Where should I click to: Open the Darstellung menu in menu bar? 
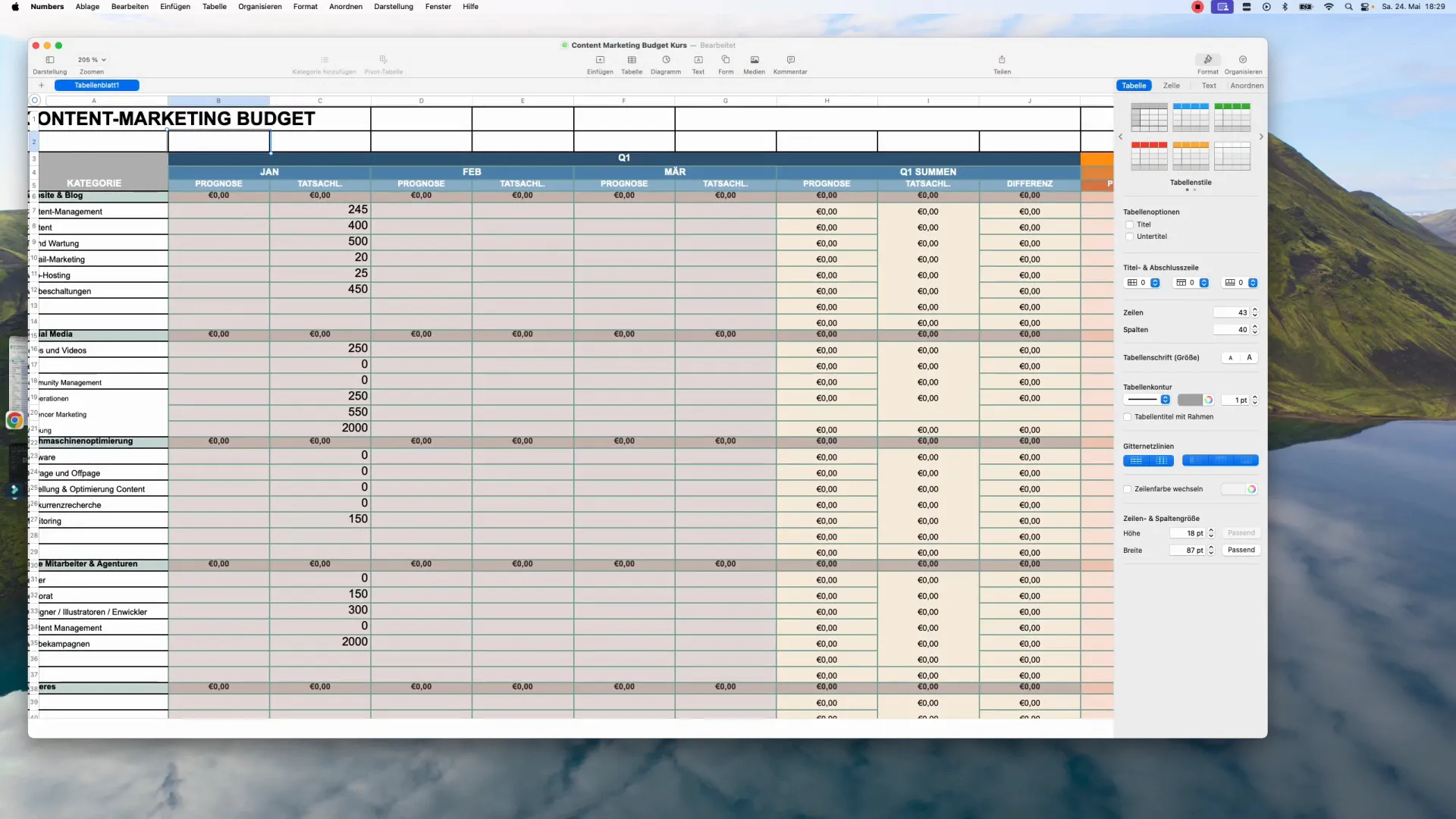(x=394, y=7)
